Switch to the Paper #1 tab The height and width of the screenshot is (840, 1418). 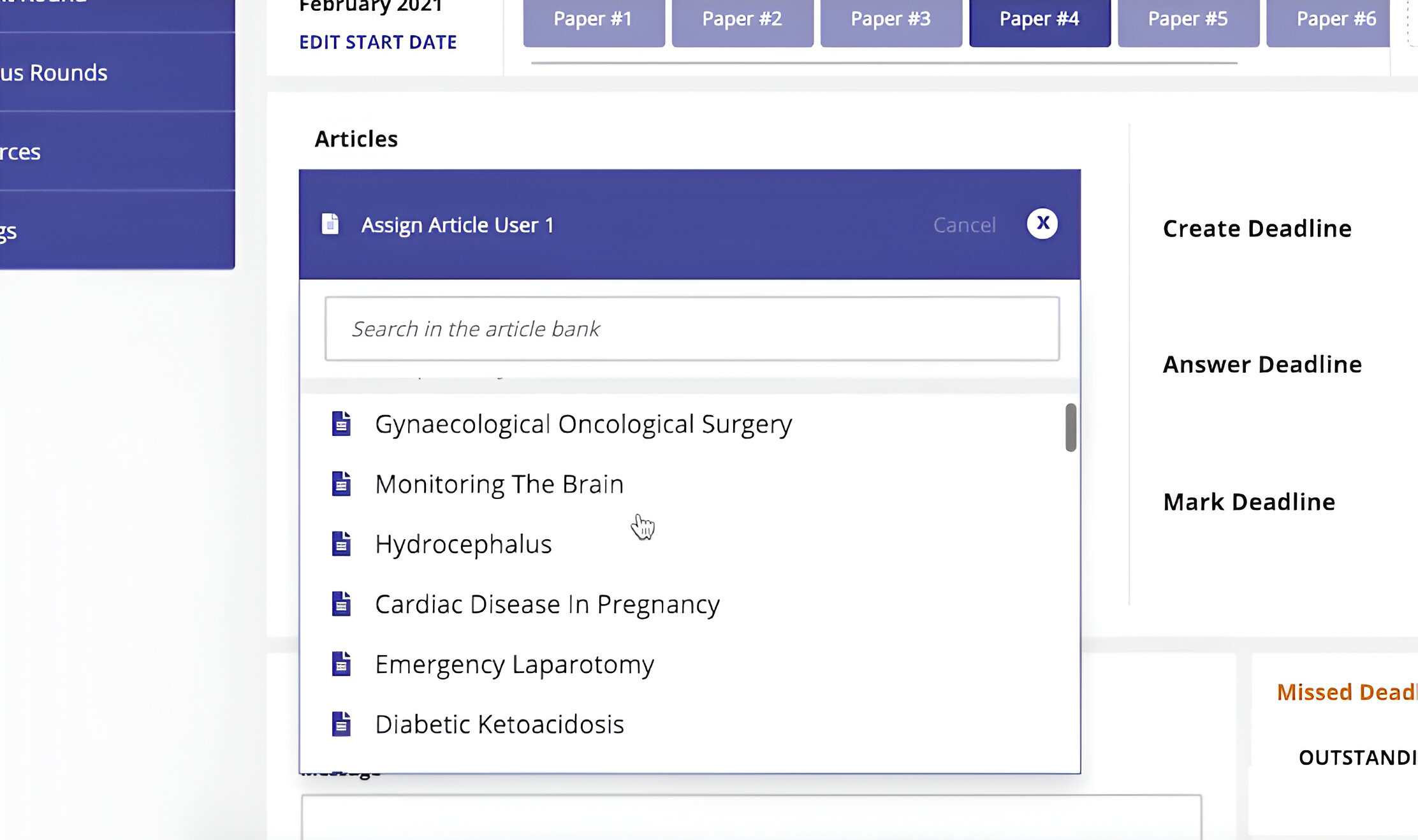[594, 20]
